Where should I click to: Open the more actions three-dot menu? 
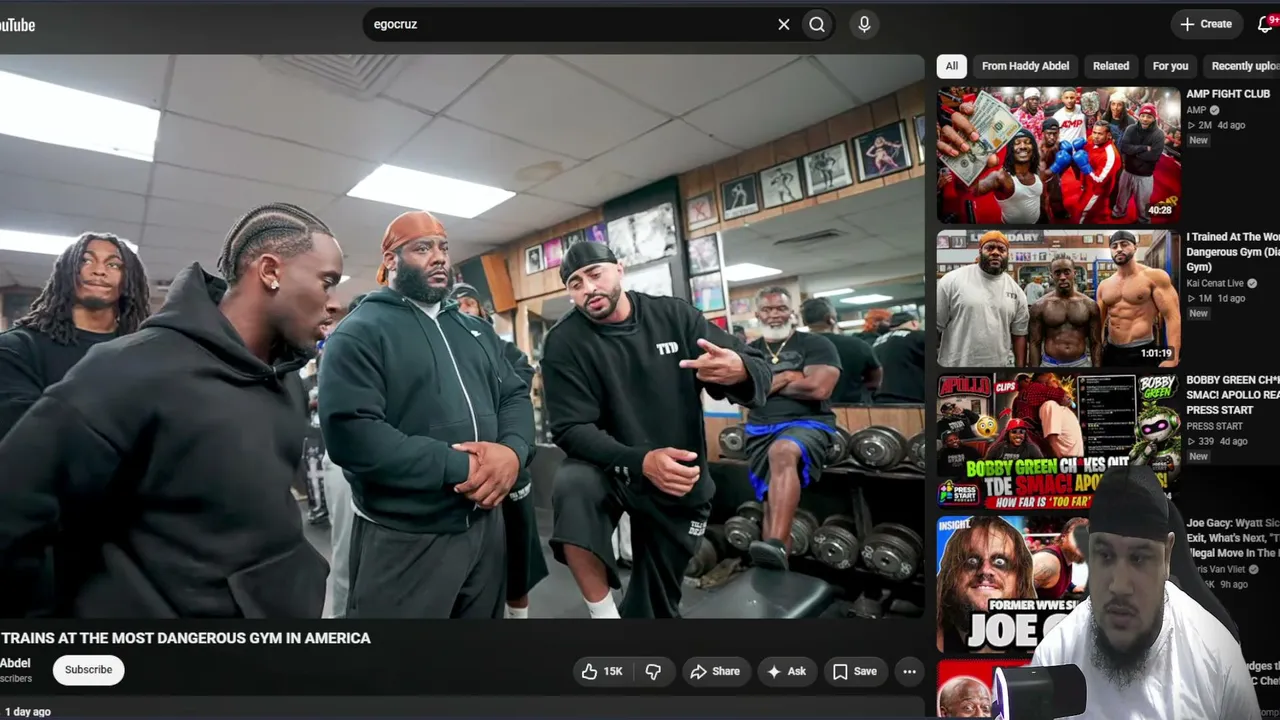click(x=909, y=672)
